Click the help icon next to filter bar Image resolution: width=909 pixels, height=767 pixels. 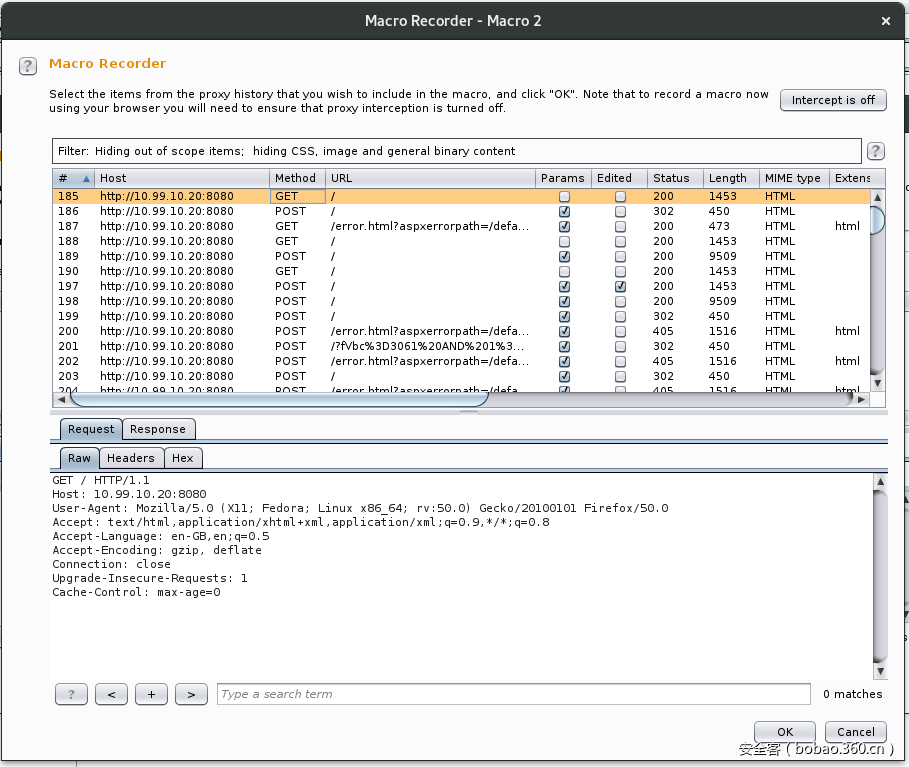pyautogui.click(x=875, y=151)
